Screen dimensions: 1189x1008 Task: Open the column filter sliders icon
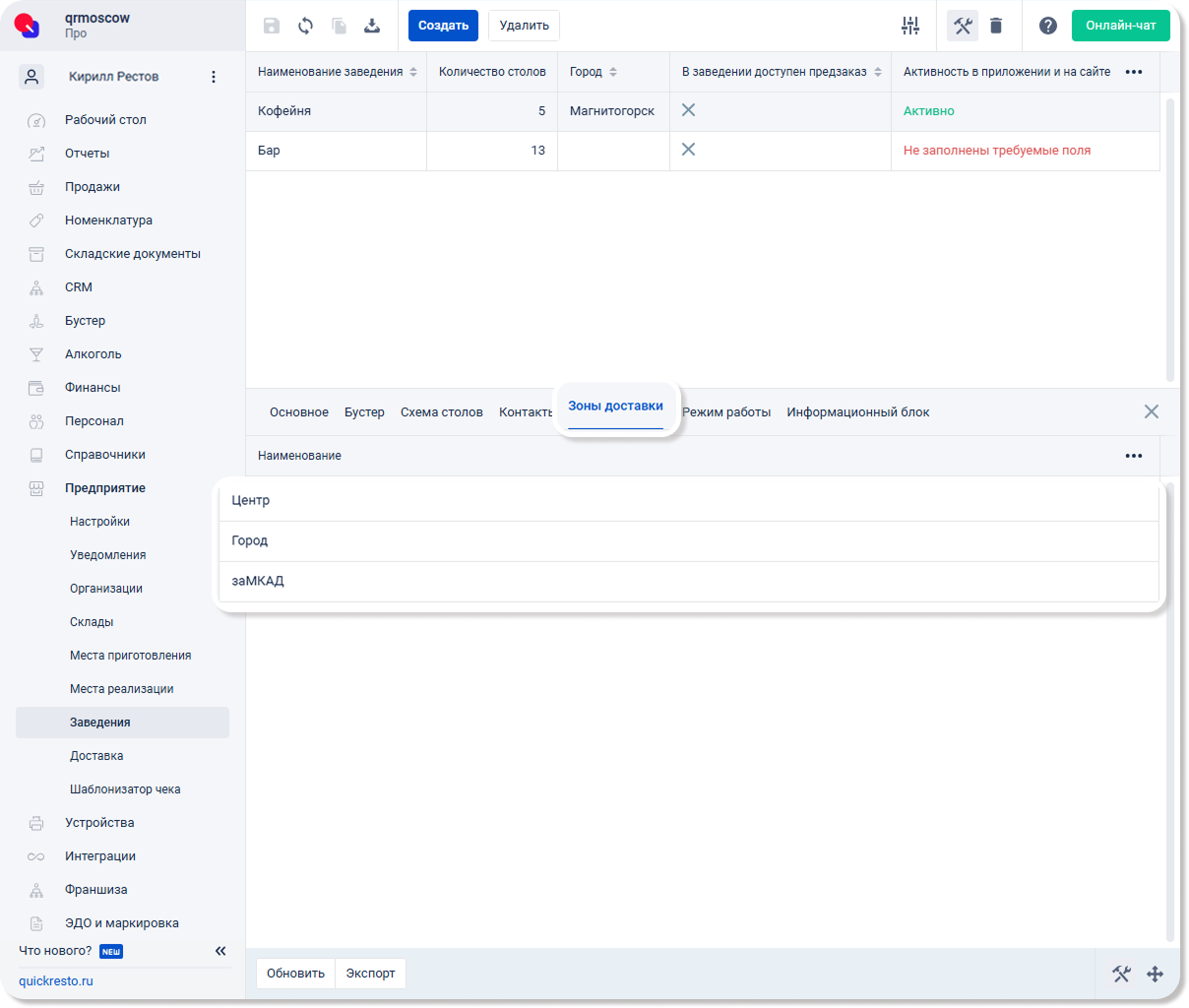coord(910,26)
